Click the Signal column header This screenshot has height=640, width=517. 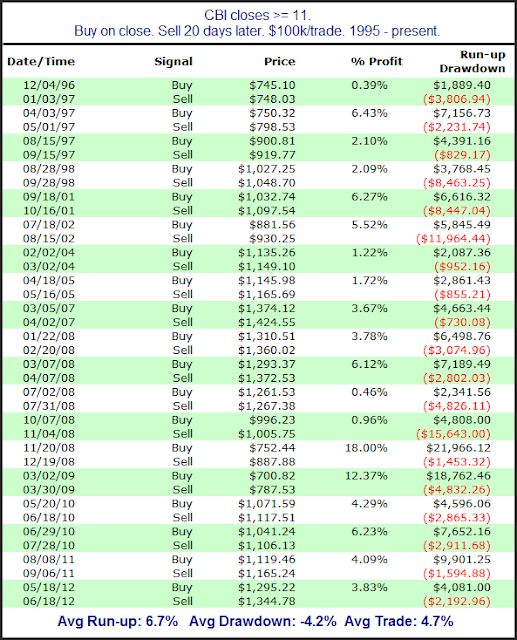(173, 62)
